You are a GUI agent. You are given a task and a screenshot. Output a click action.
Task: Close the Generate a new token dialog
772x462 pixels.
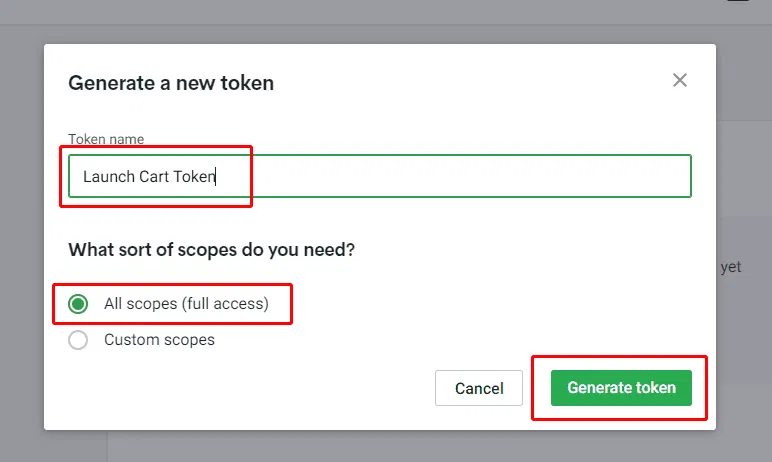point(680,81)
